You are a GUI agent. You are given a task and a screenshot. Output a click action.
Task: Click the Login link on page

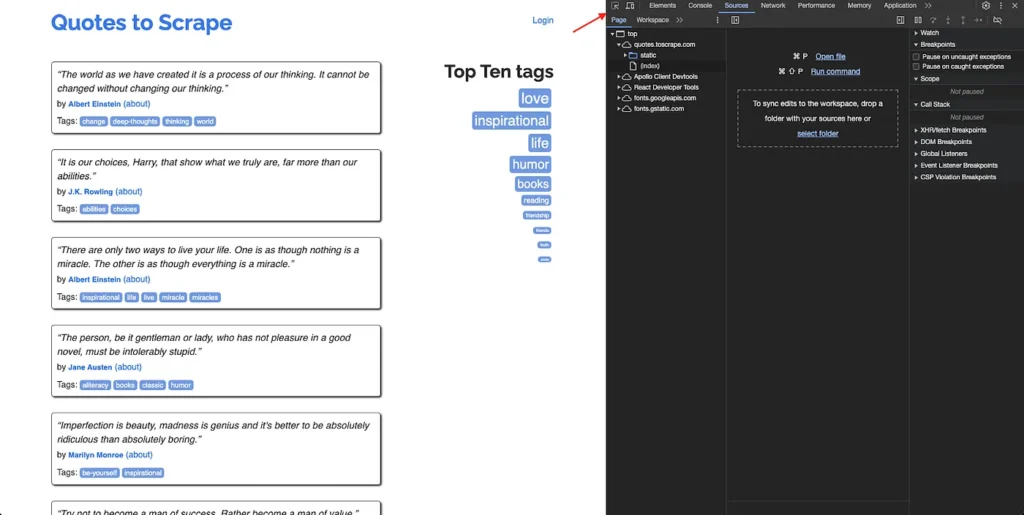pos(543,20)
